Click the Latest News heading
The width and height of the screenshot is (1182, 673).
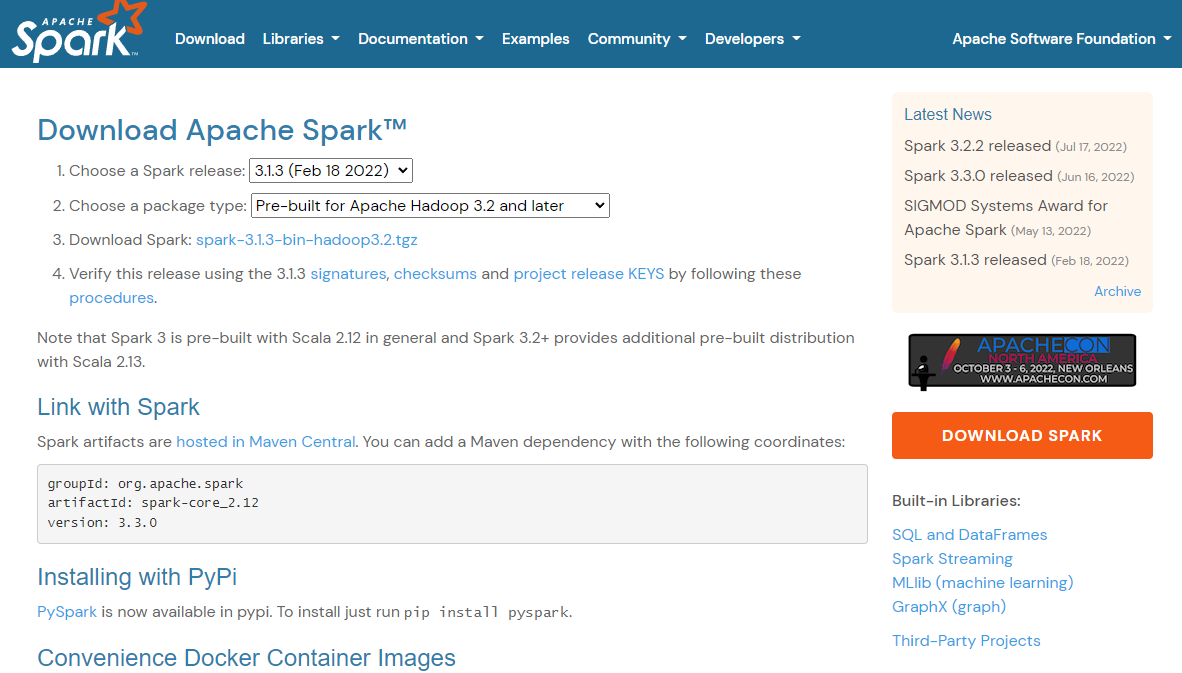(948, 115)
